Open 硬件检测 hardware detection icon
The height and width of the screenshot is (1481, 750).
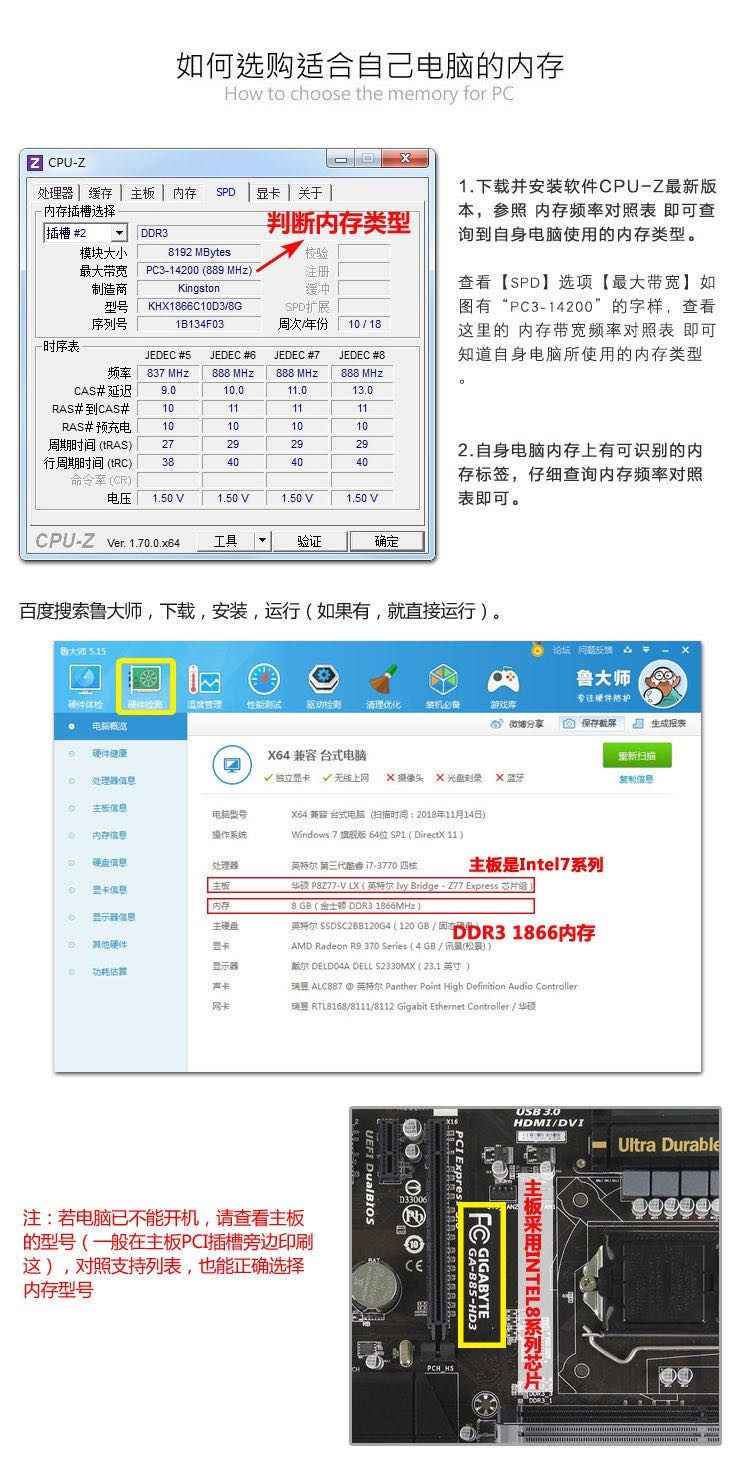click(146, 687)
